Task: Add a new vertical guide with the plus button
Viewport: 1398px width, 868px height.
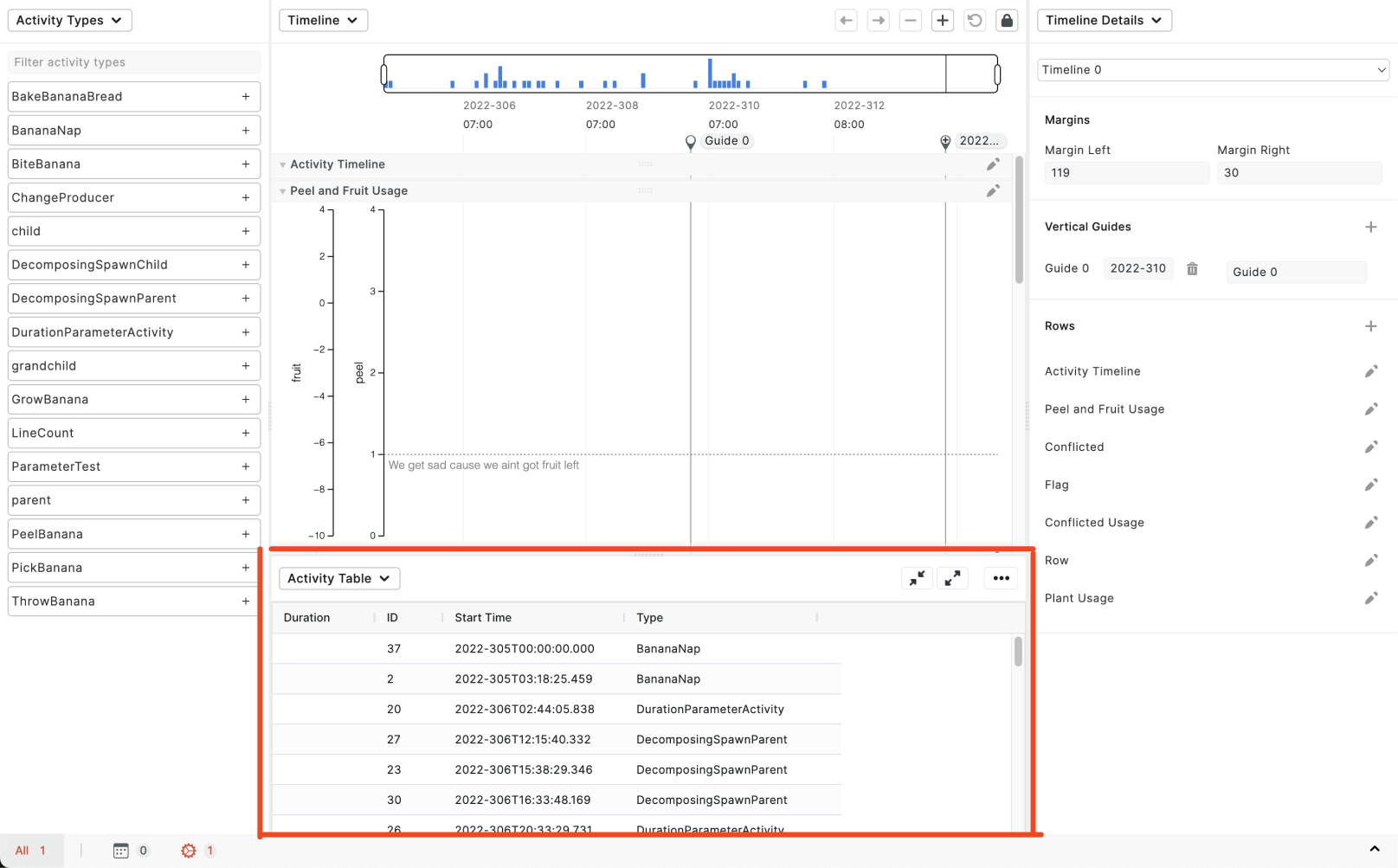Action: [1370, 226]
